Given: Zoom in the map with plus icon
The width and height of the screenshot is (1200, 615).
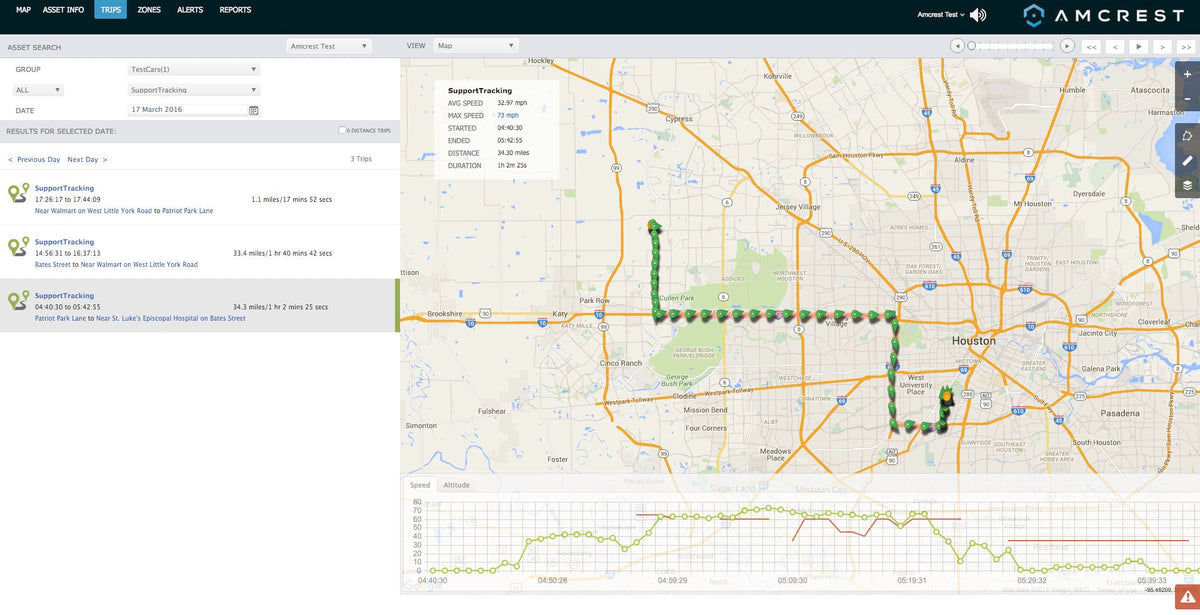Looking at the screenshot, I should (1187, 74).
